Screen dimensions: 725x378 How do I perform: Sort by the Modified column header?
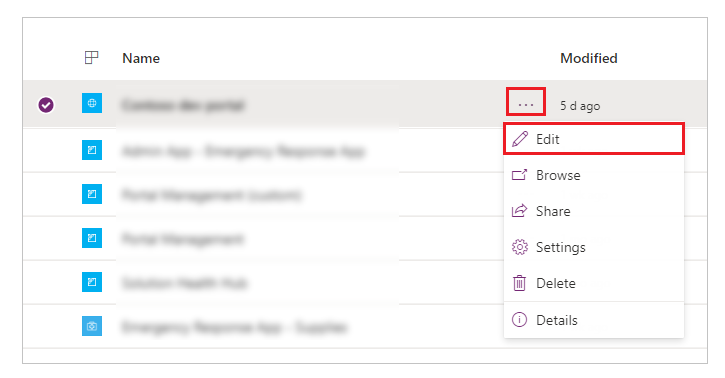[x=589, y=58]
